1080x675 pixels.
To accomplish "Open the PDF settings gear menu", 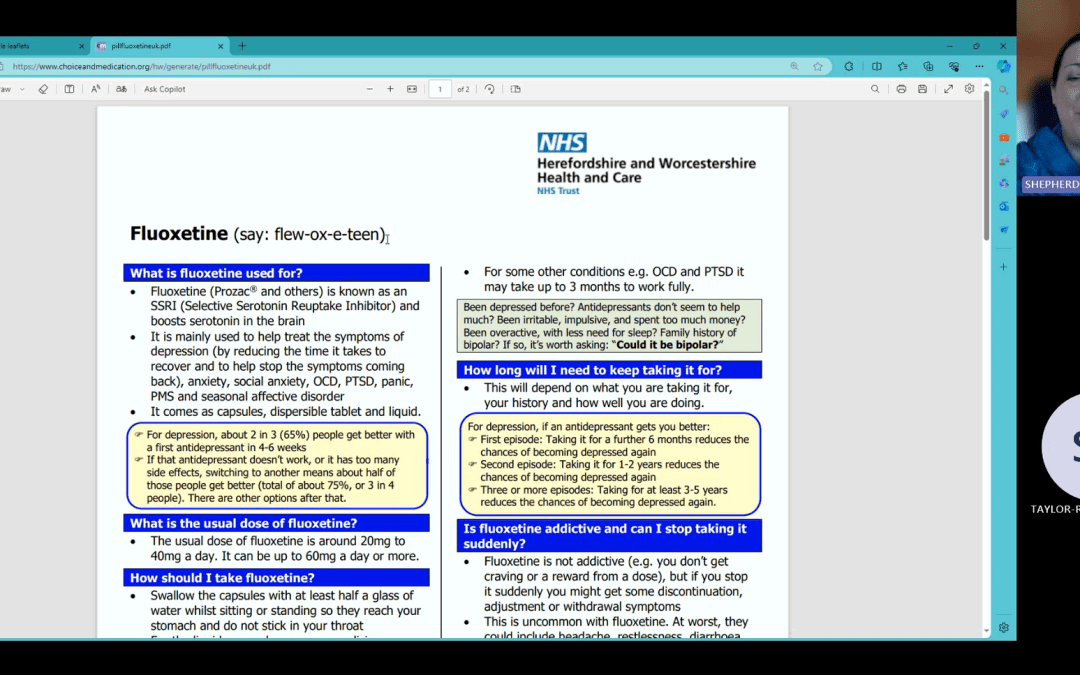I will click(968, 88).
